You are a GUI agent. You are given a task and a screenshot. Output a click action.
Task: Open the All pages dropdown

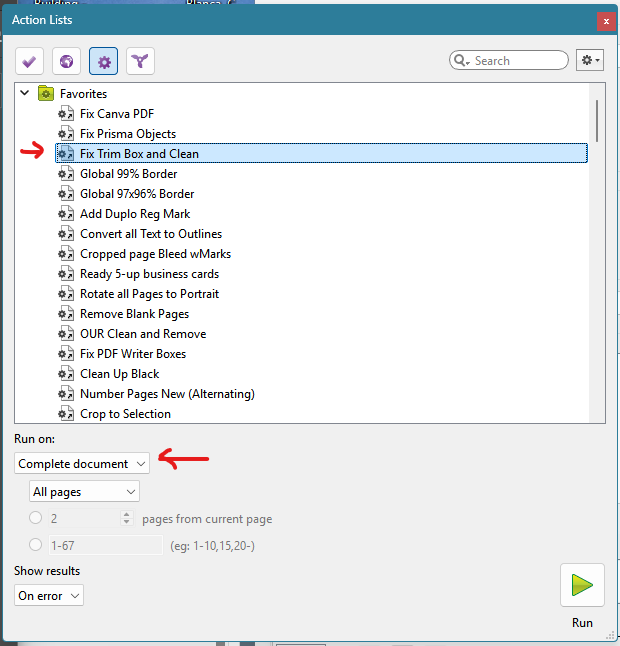pos(84,491)
